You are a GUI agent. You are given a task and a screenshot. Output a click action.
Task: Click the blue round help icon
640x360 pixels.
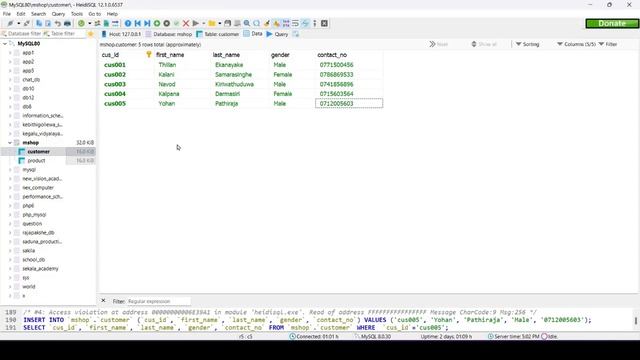[x=128, y=23]
